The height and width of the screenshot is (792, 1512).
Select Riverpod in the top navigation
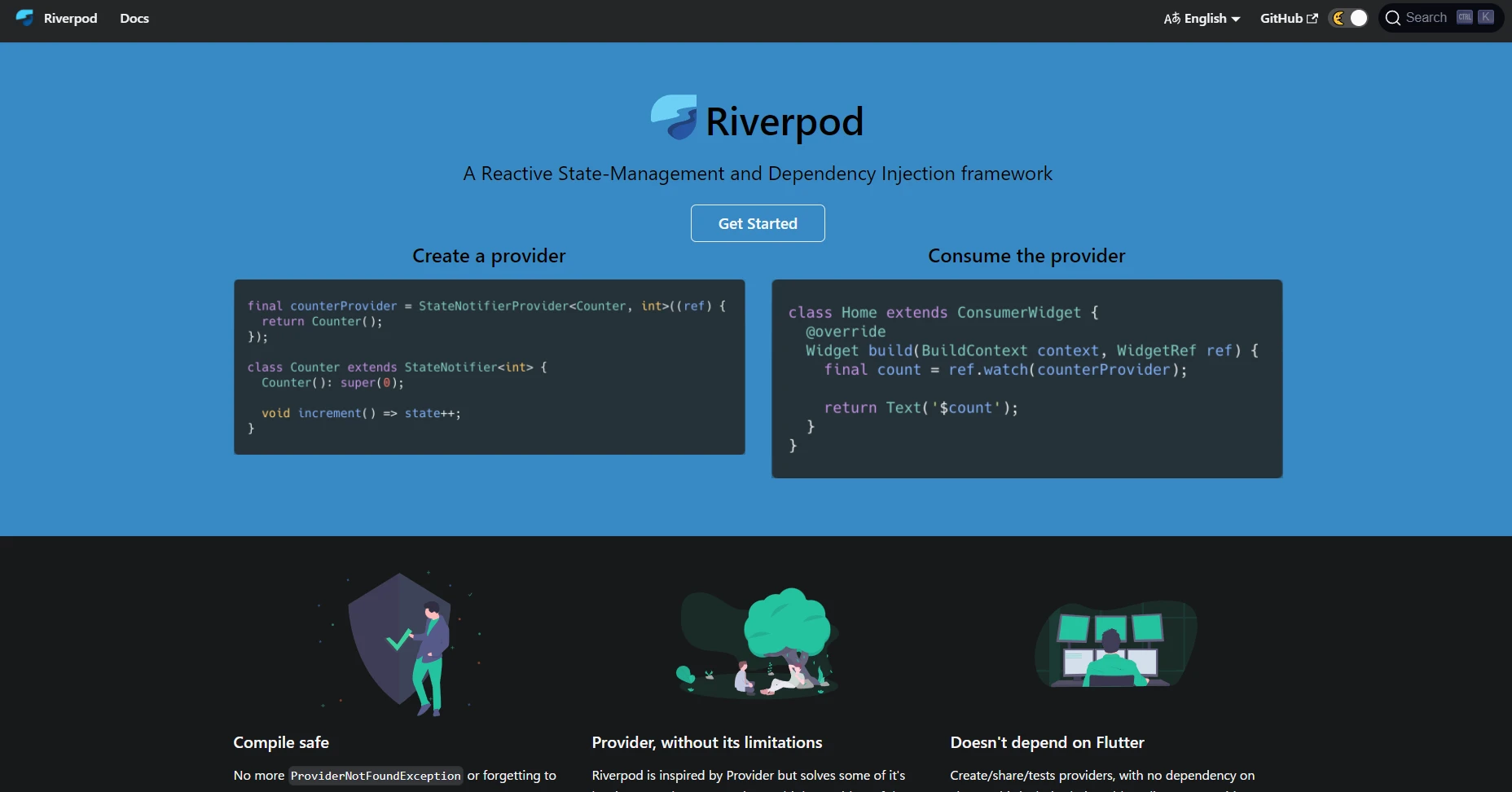pos(70,18)
